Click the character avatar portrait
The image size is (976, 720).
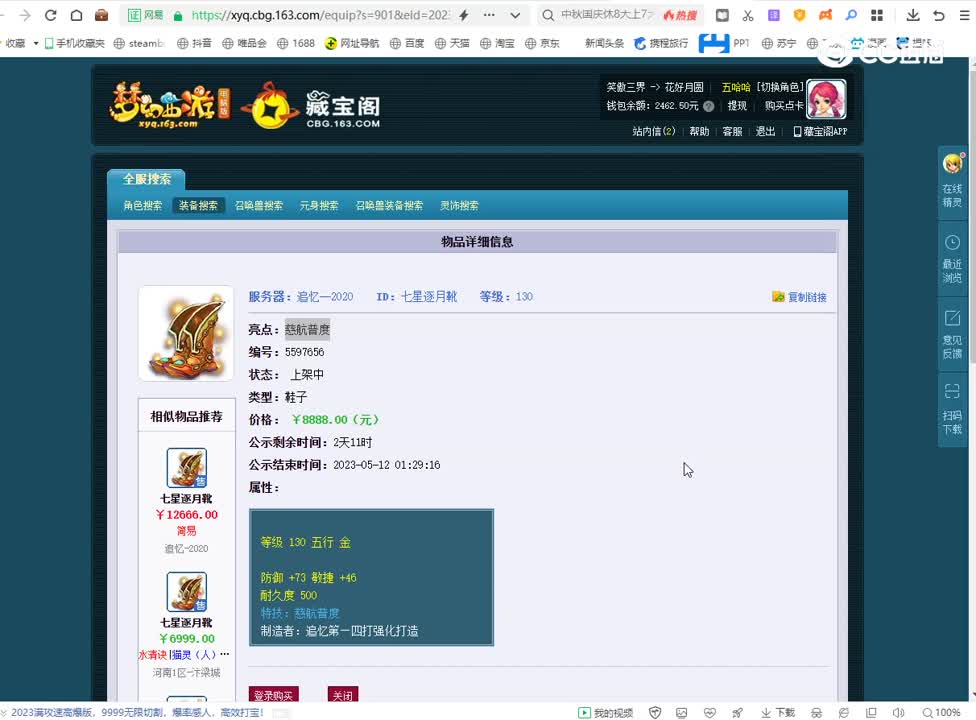[x=827, y=99]
